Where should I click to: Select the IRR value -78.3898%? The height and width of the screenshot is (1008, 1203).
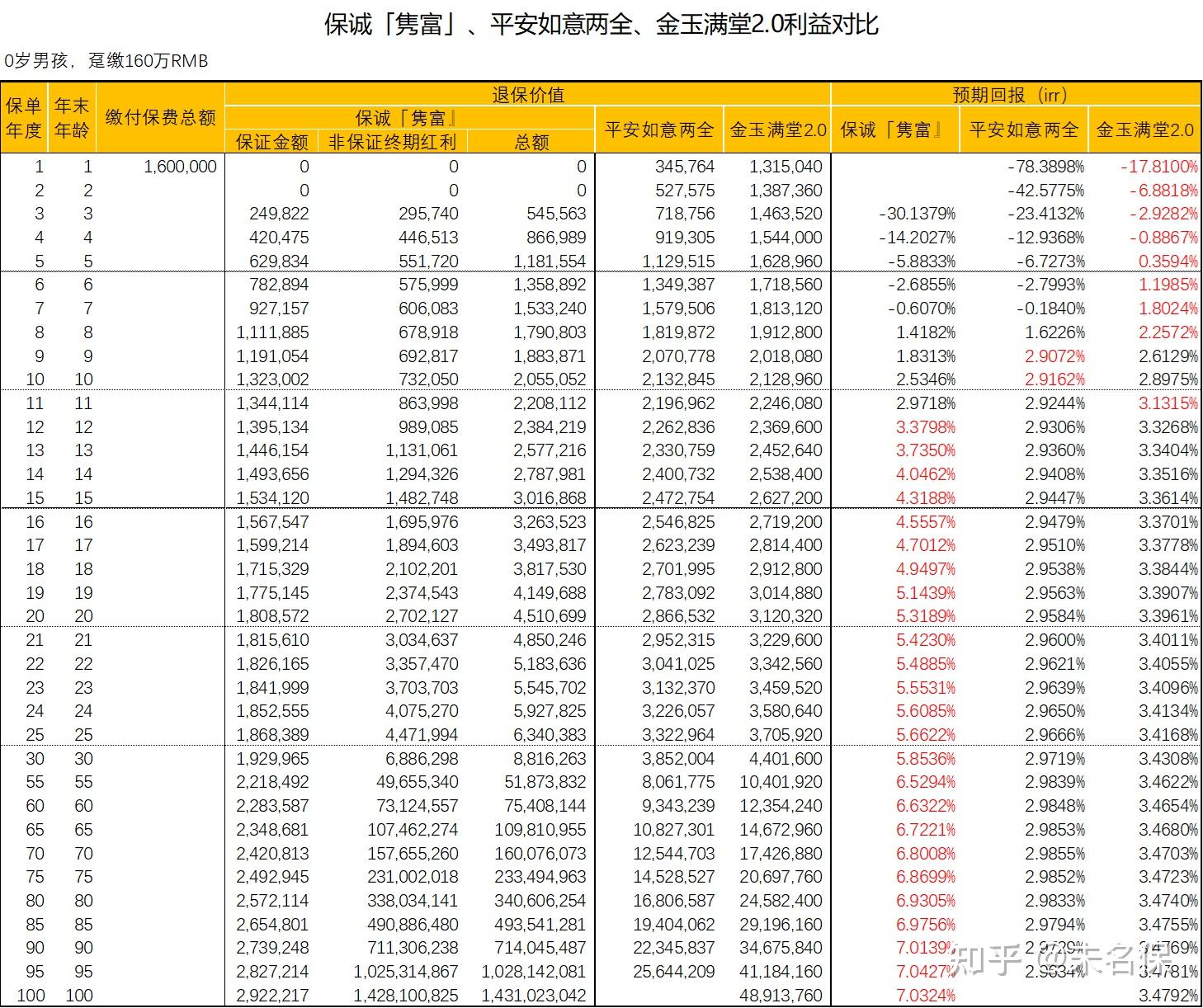click(1046, 167)
